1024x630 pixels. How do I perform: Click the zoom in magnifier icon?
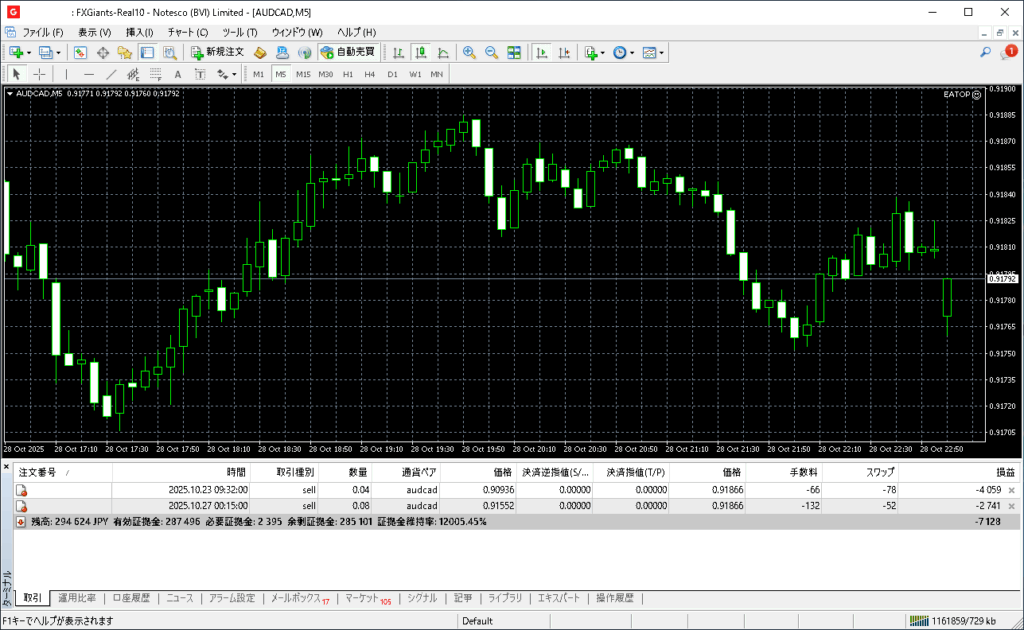pos(469,52)
